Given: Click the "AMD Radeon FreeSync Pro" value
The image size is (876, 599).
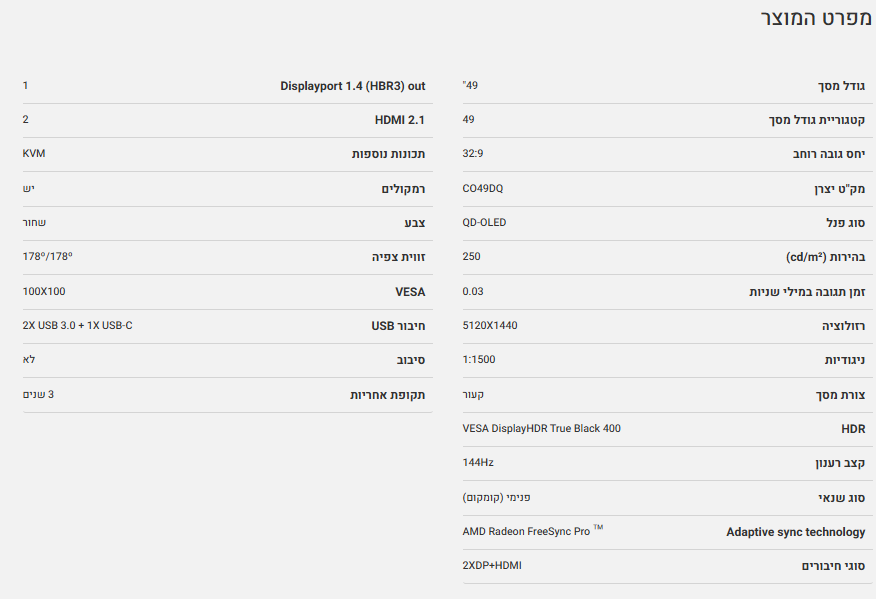Looking at the screenshot, I should [526, 531].
